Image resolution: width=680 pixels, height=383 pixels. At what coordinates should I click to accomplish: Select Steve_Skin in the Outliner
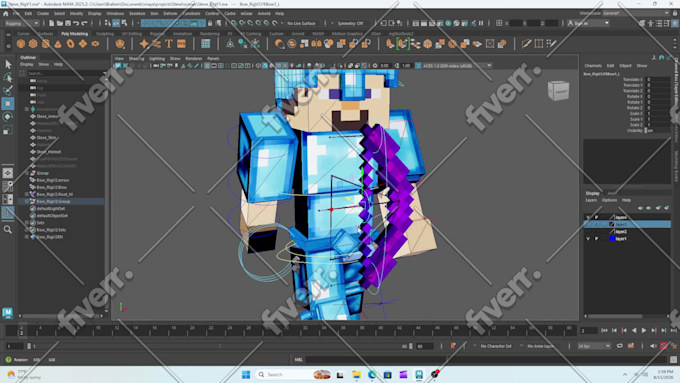[46, 137]
